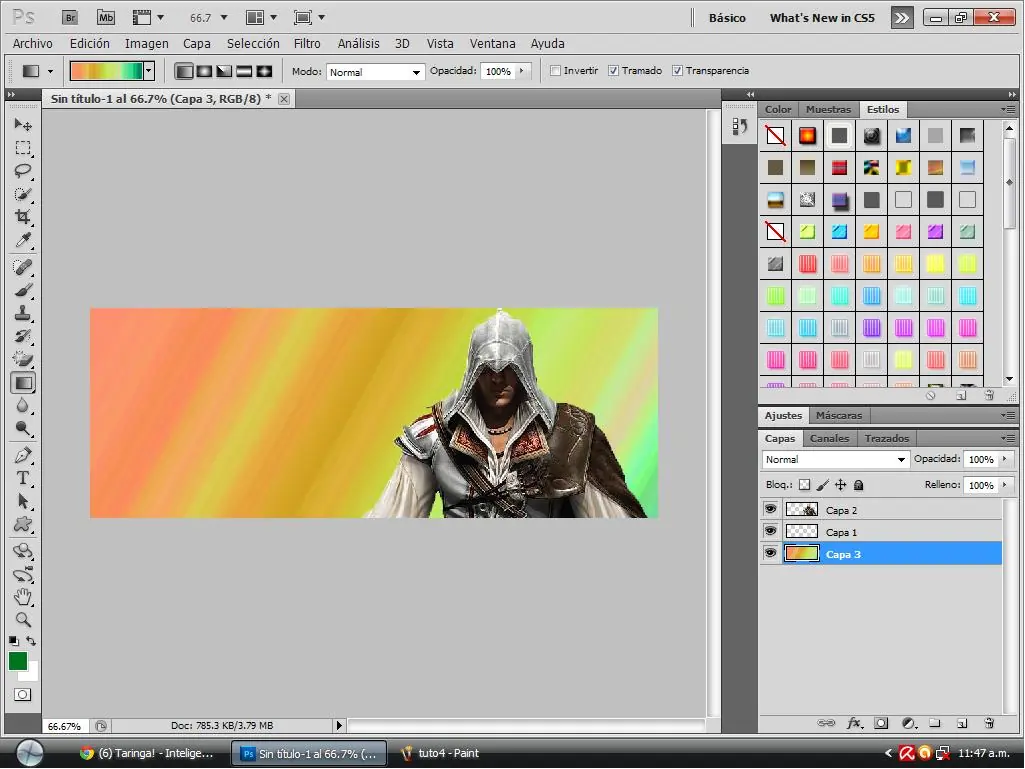Launch Adobe Bridge from top bar
This screenshot has height=769, width=1025.
[x=70, y=18]
